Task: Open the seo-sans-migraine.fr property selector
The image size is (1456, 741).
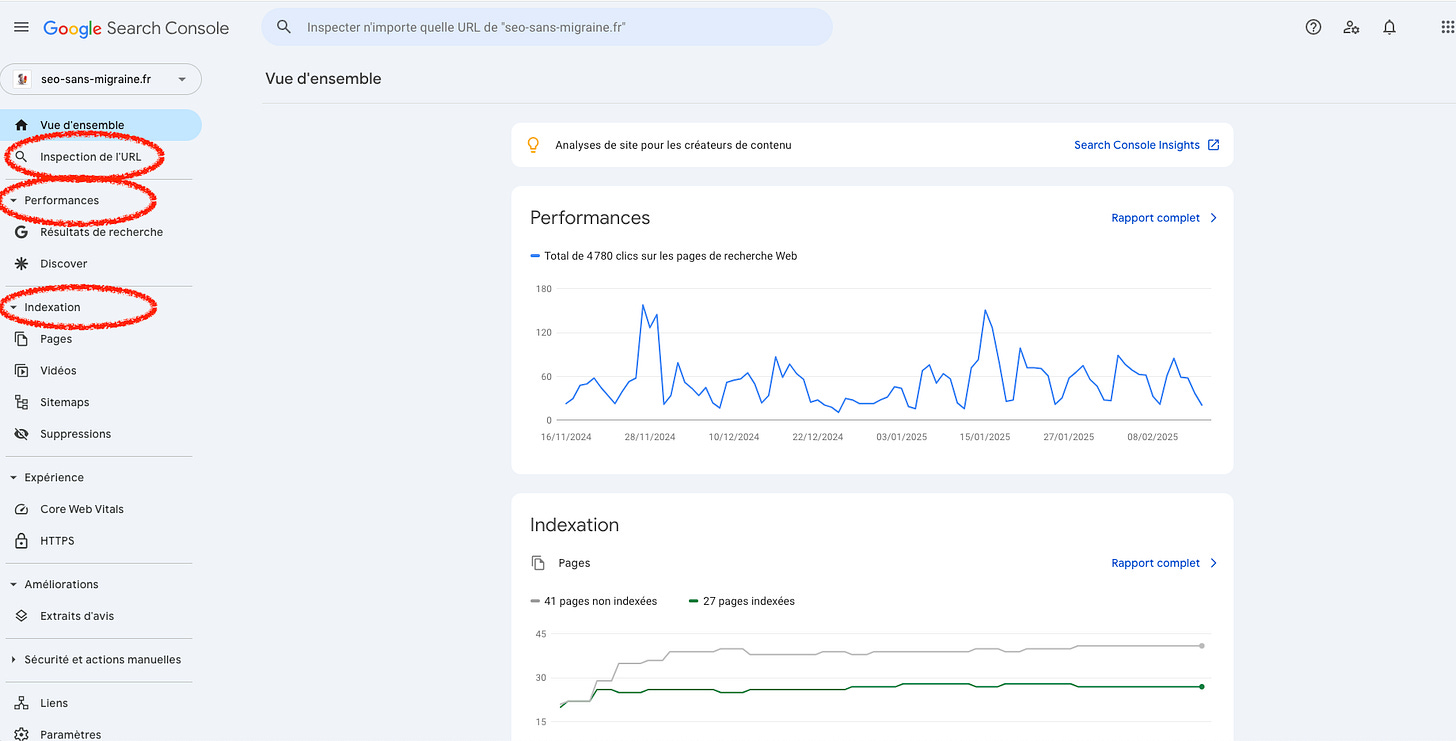Action: point(101,79)
